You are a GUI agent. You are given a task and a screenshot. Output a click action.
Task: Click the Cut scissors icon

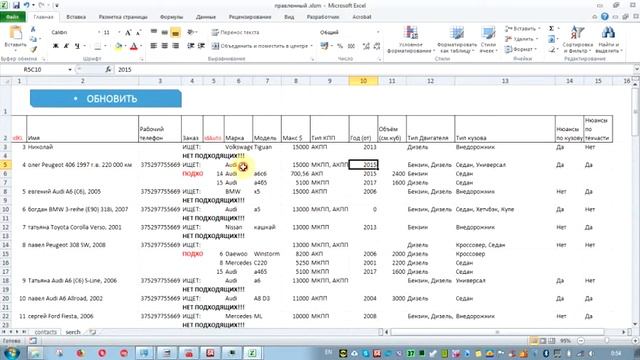pos(33,30)
